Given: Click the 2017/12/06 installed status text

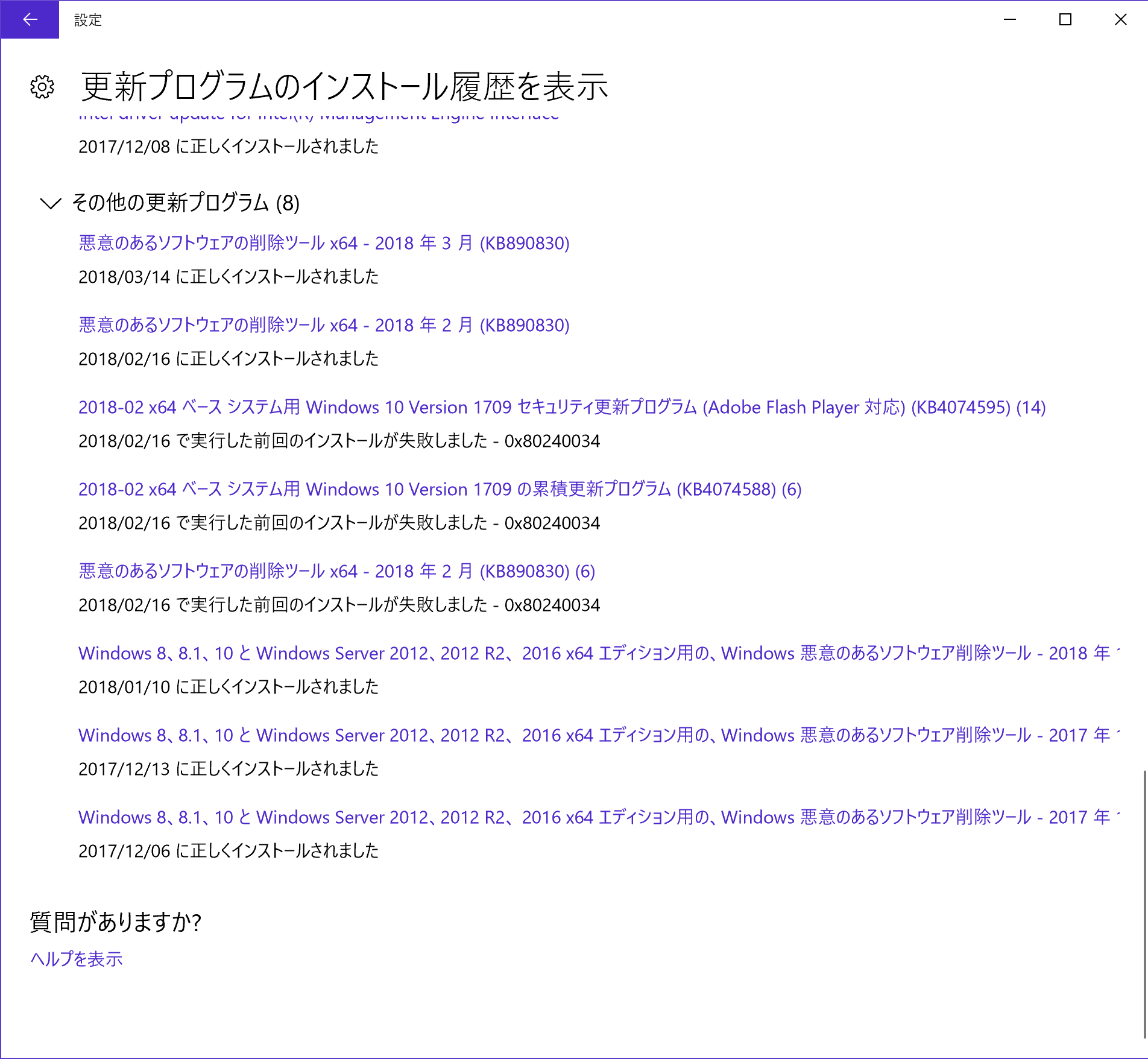Looking at the screenshot, I should pyautogui.click(x=229, y=851).
